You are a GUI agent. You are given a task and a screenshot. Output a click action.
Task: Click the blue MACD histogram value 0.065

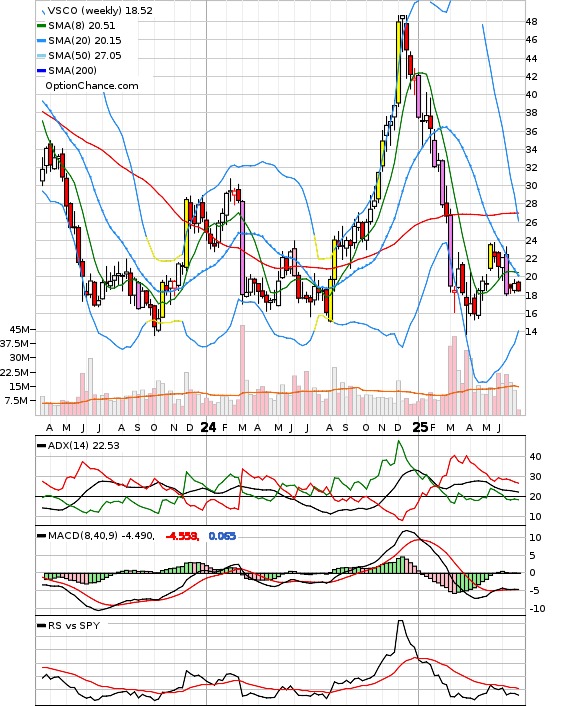click(x=222, y=536)
